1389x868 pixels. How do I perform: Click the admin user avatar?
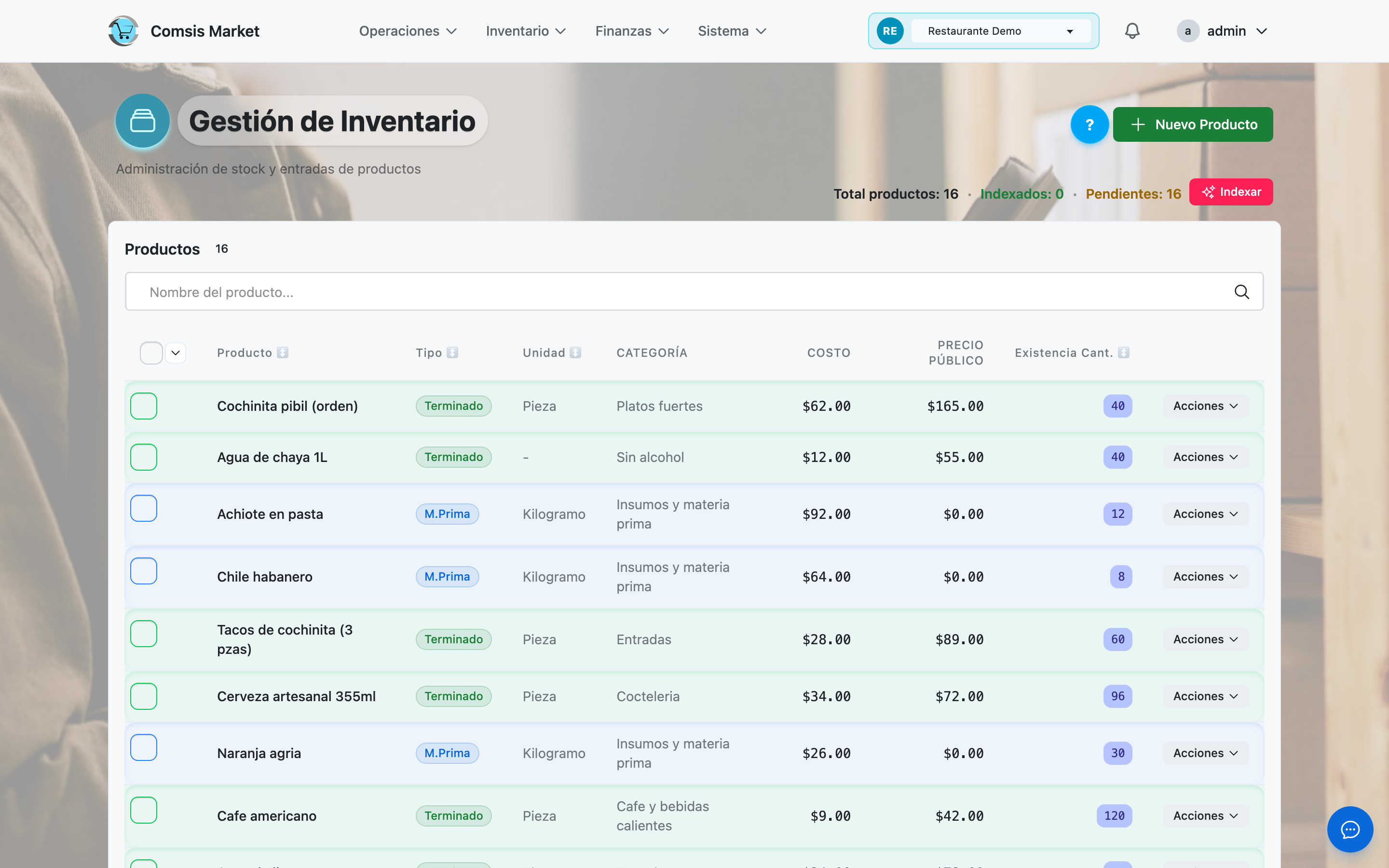[x=1187, y=31]
